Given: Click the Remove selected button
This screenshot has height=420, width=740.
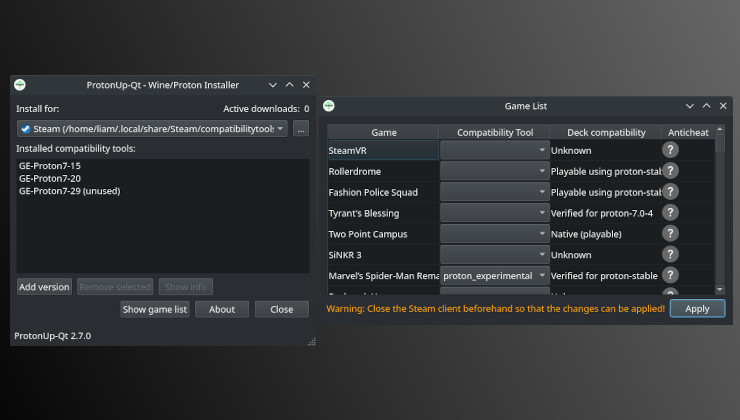Looking at the screenshot, I should pos(115,286).
